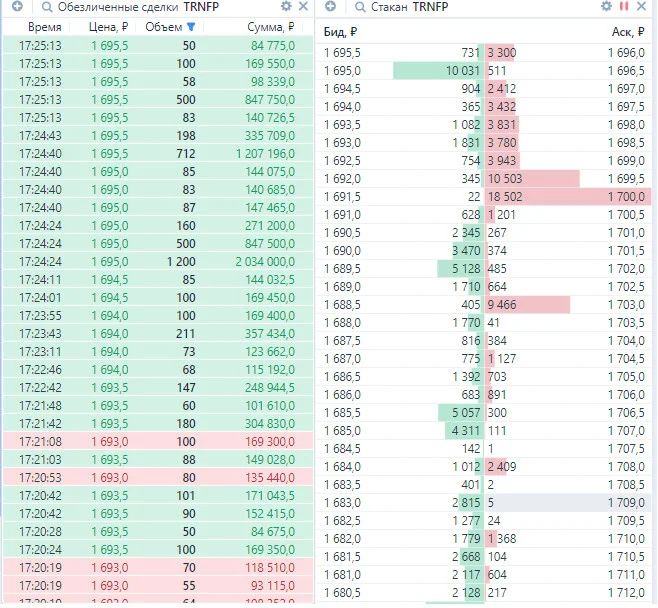Click the bid price 1 689,5
The image size is (658, 608).
[342, 269]
